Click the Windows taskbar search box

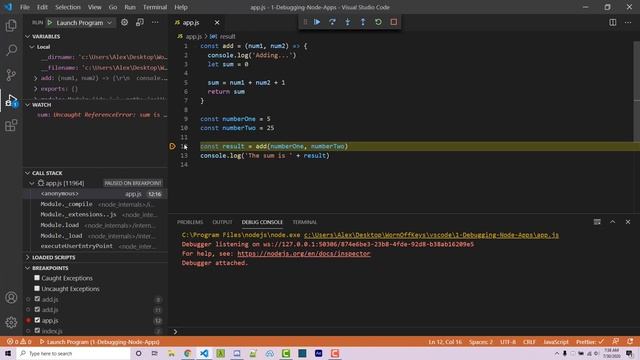click(x=74, y=353)
